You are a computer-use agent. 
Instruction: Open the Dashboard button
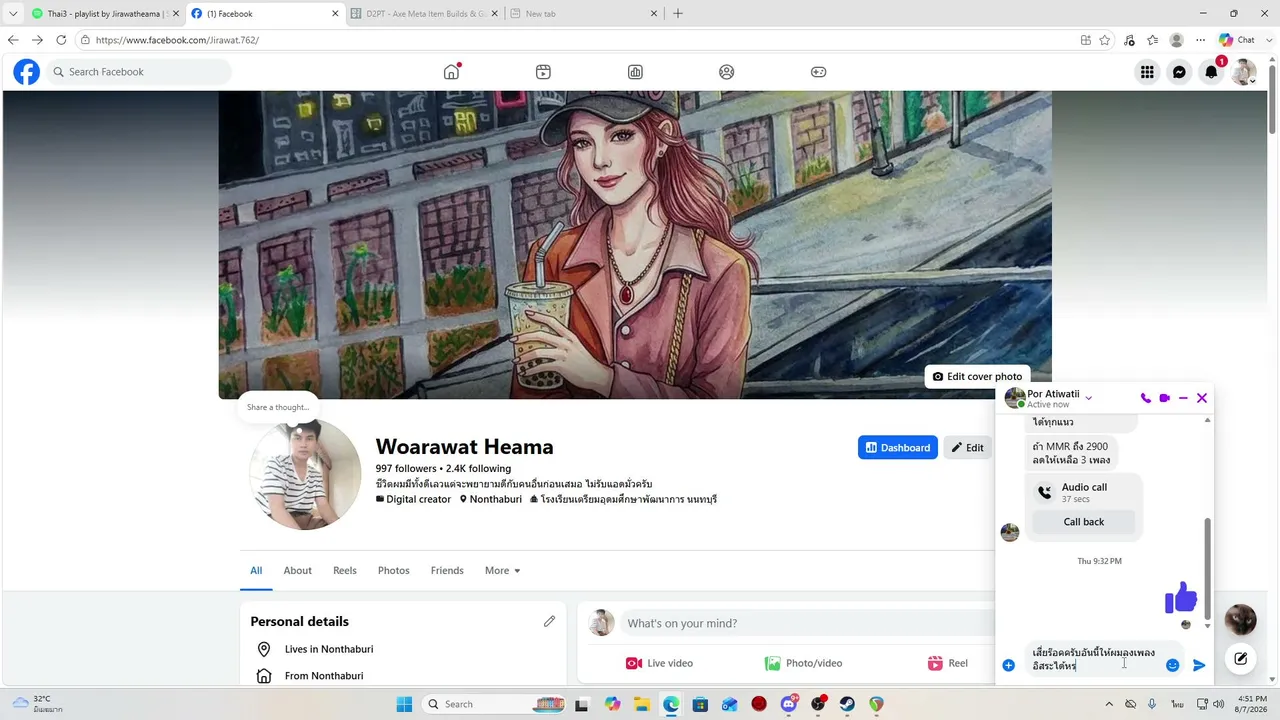tap(898, 448)
